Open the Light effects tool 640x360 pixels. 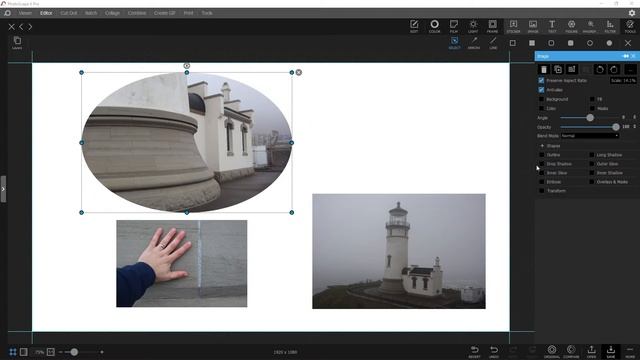(473, 26)
